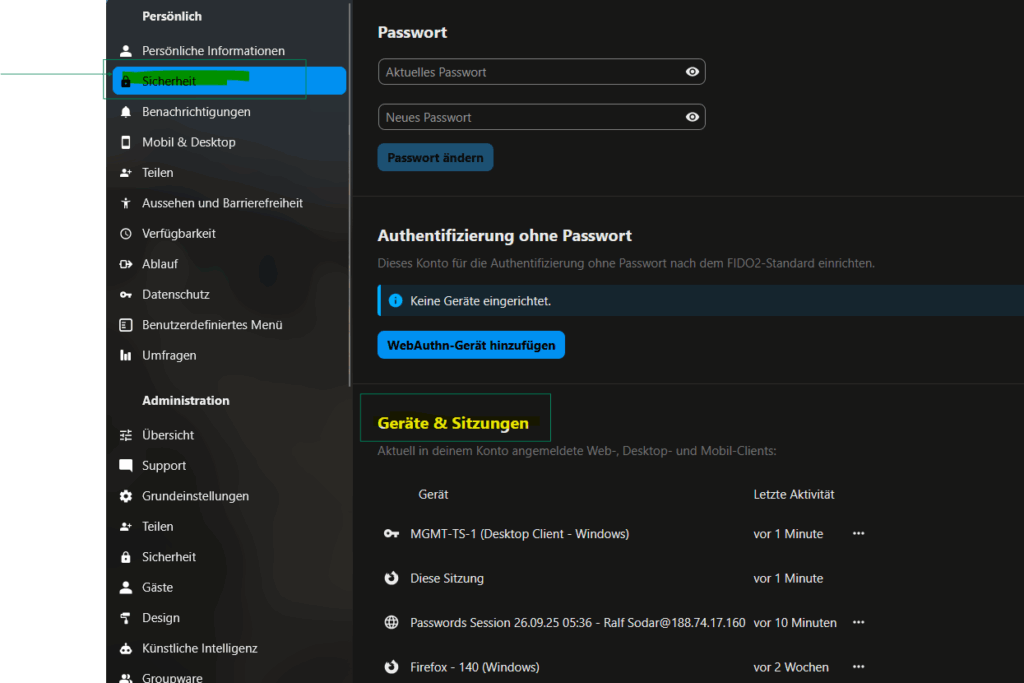Click the key icon next to MGMT-TS-1

(x=391, y=533)
